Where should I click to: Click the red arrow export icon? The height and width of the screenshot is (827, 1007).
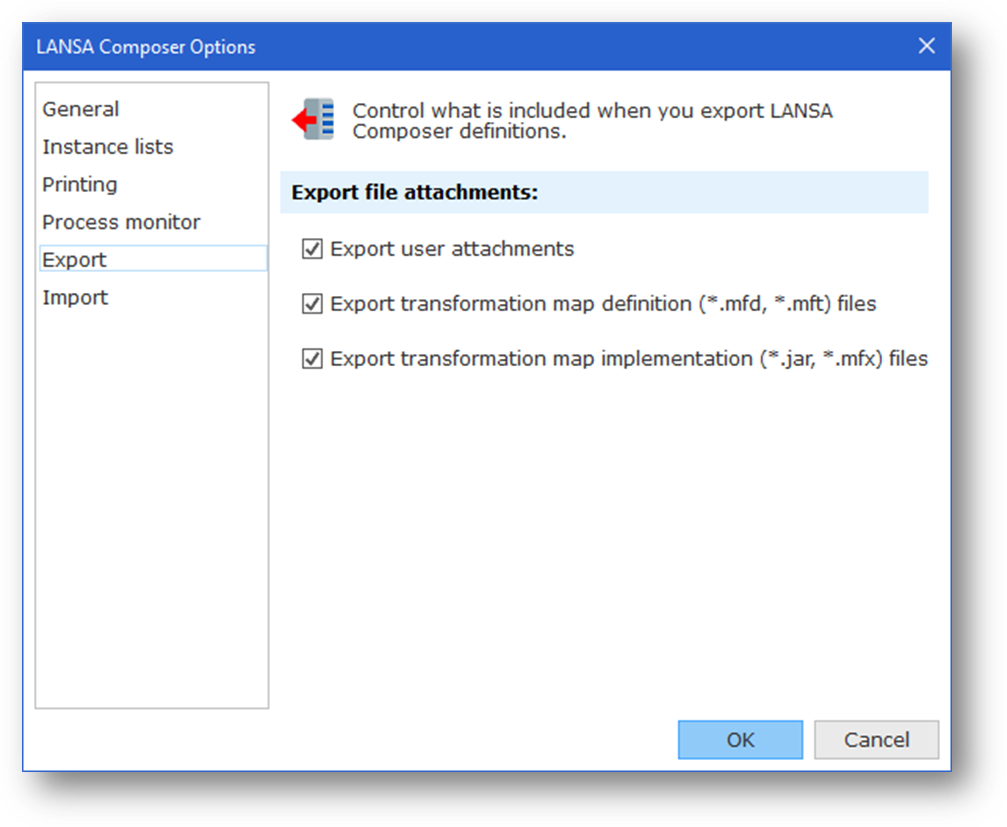click(x=313, y=119)
